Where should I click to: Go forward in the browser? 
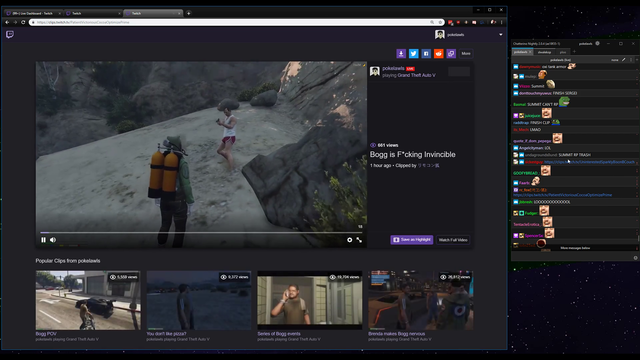15,22
